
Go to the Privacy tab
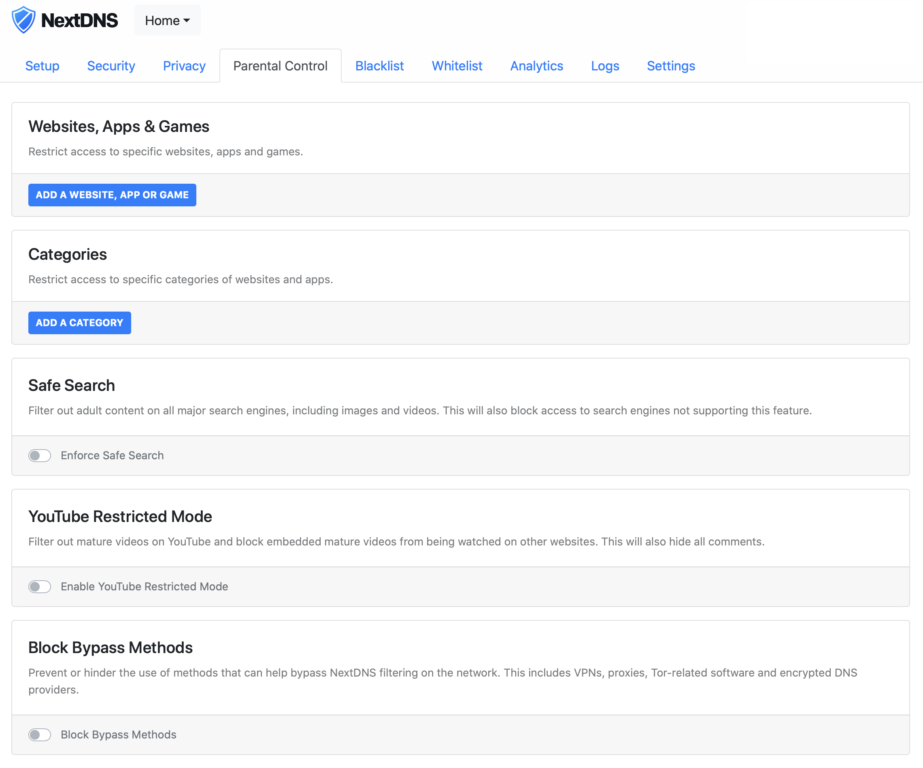184,66
